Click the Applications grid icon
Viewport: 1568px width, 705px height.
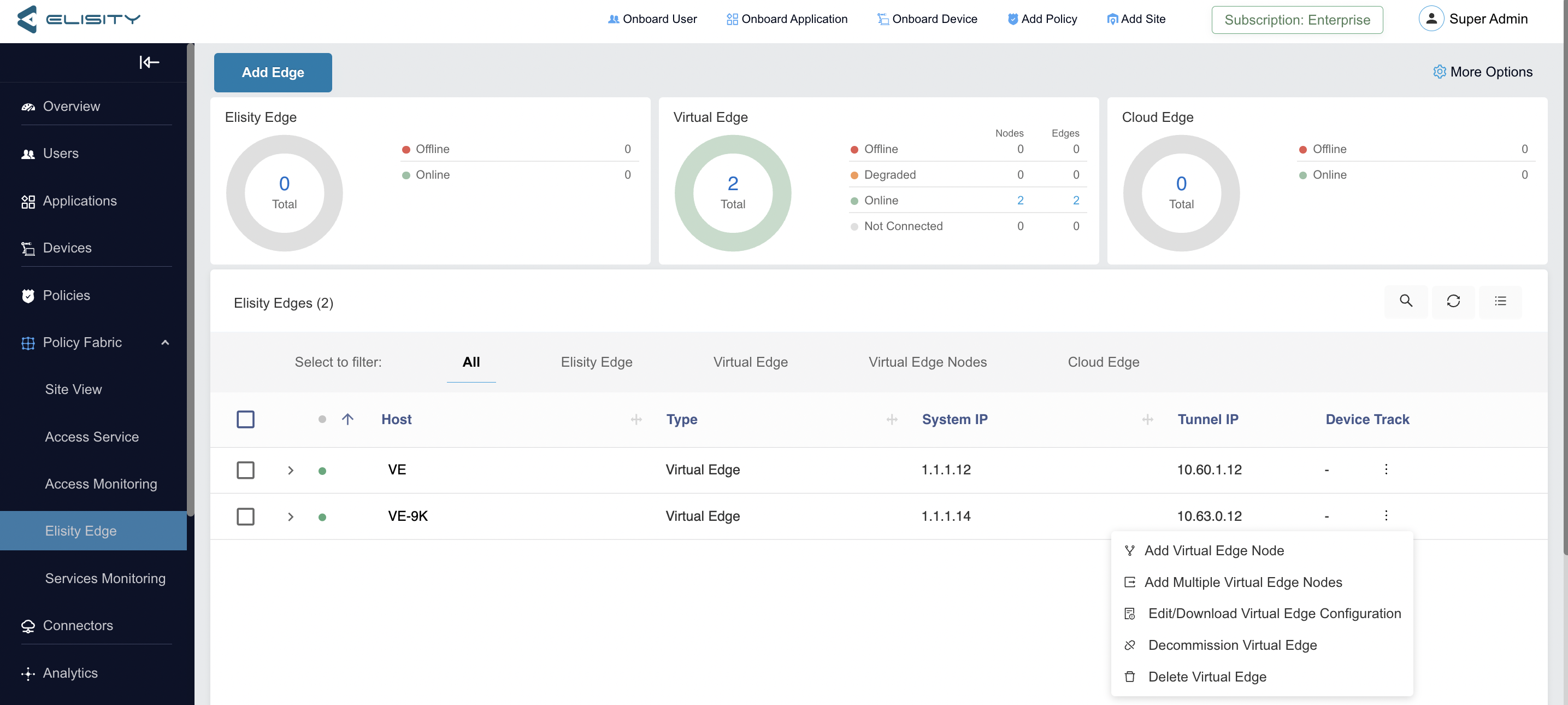[28, 202]
